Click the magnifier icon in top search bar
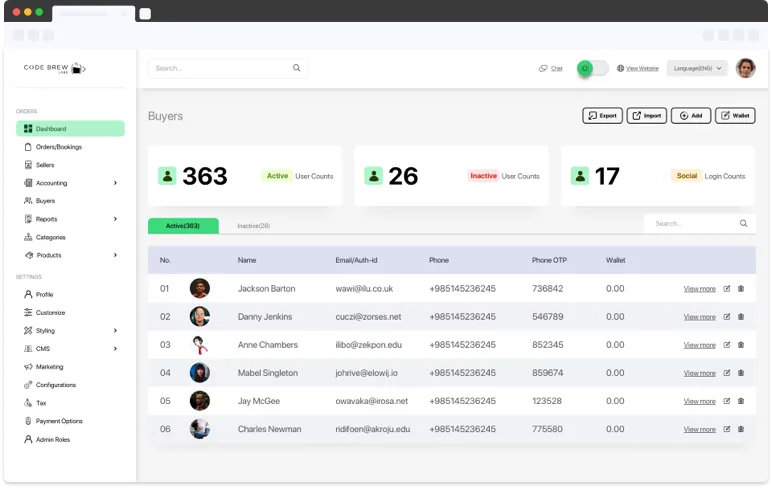The image size is (772, 488). click(x=296, y=68)
